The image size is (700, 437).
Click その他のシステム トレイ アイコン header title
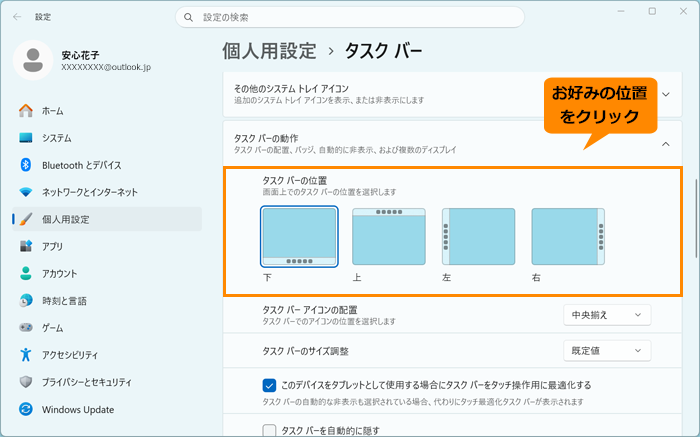[x=292, y=89]
